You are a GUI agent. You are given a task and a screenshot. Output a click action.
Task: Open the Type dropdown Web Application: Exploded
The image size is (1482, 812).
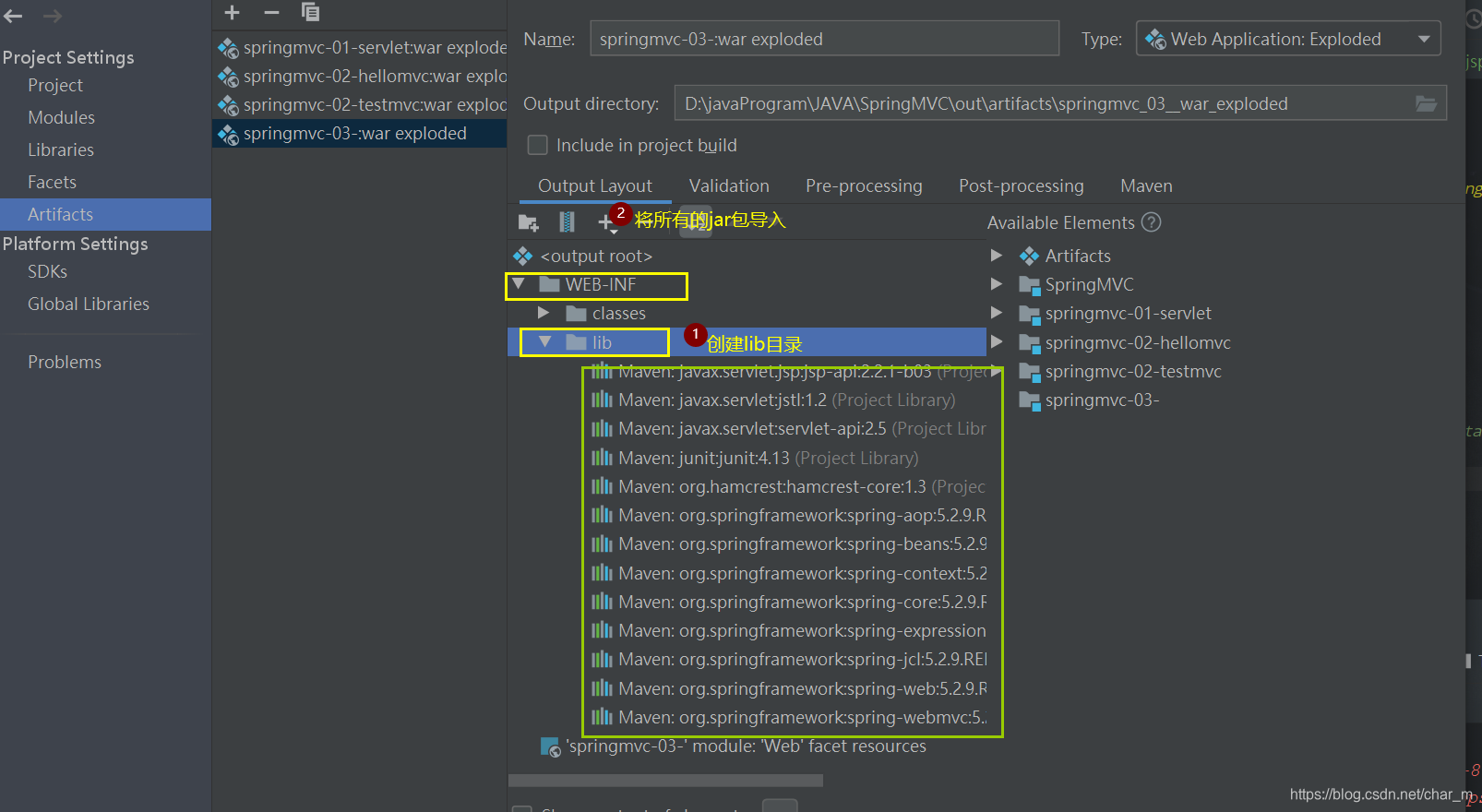click(1288, 39)
